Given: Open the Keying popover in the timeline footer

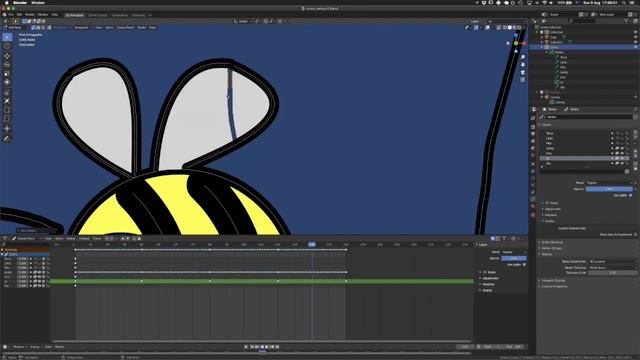Looking at the screenshot, I should coord(35,347).
